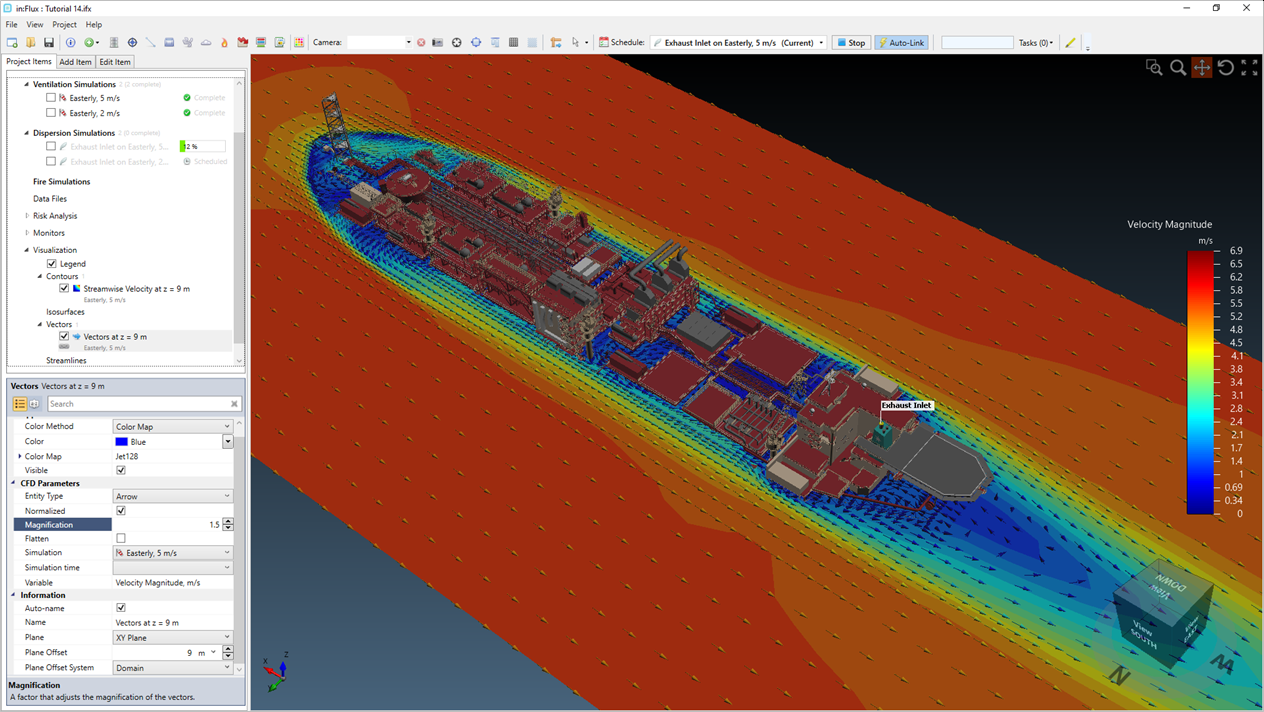Click the diagonal line toolbar icon

coord(150,43)
